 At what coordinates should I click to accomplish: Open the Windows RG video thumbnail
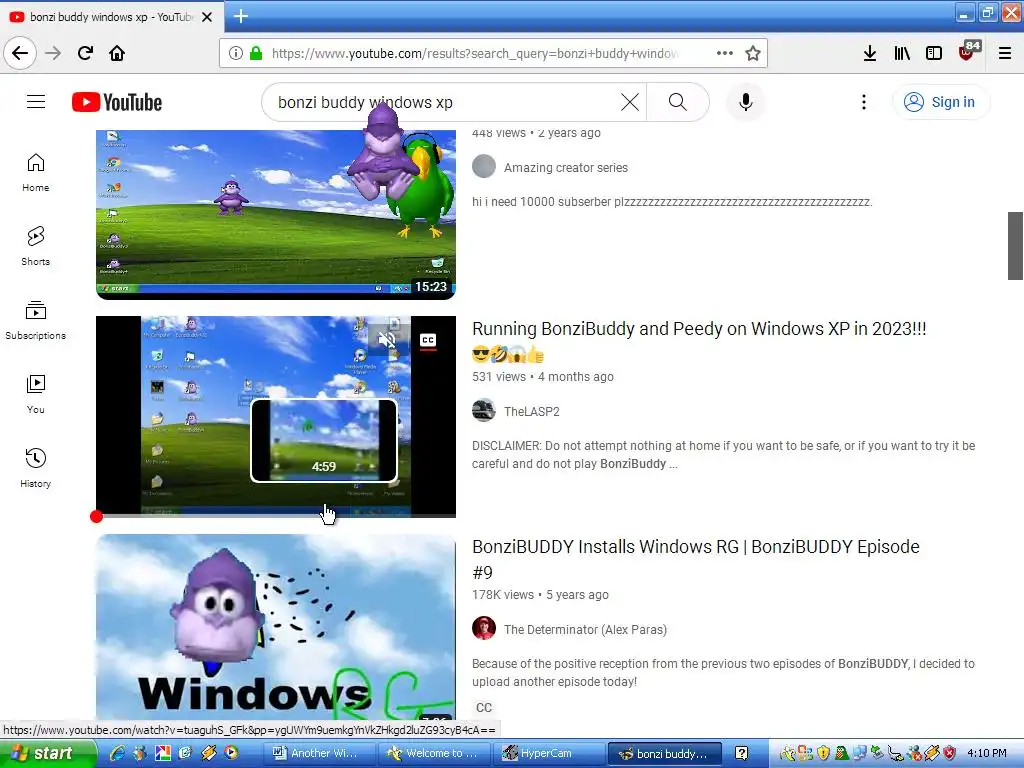coord(276,627)
